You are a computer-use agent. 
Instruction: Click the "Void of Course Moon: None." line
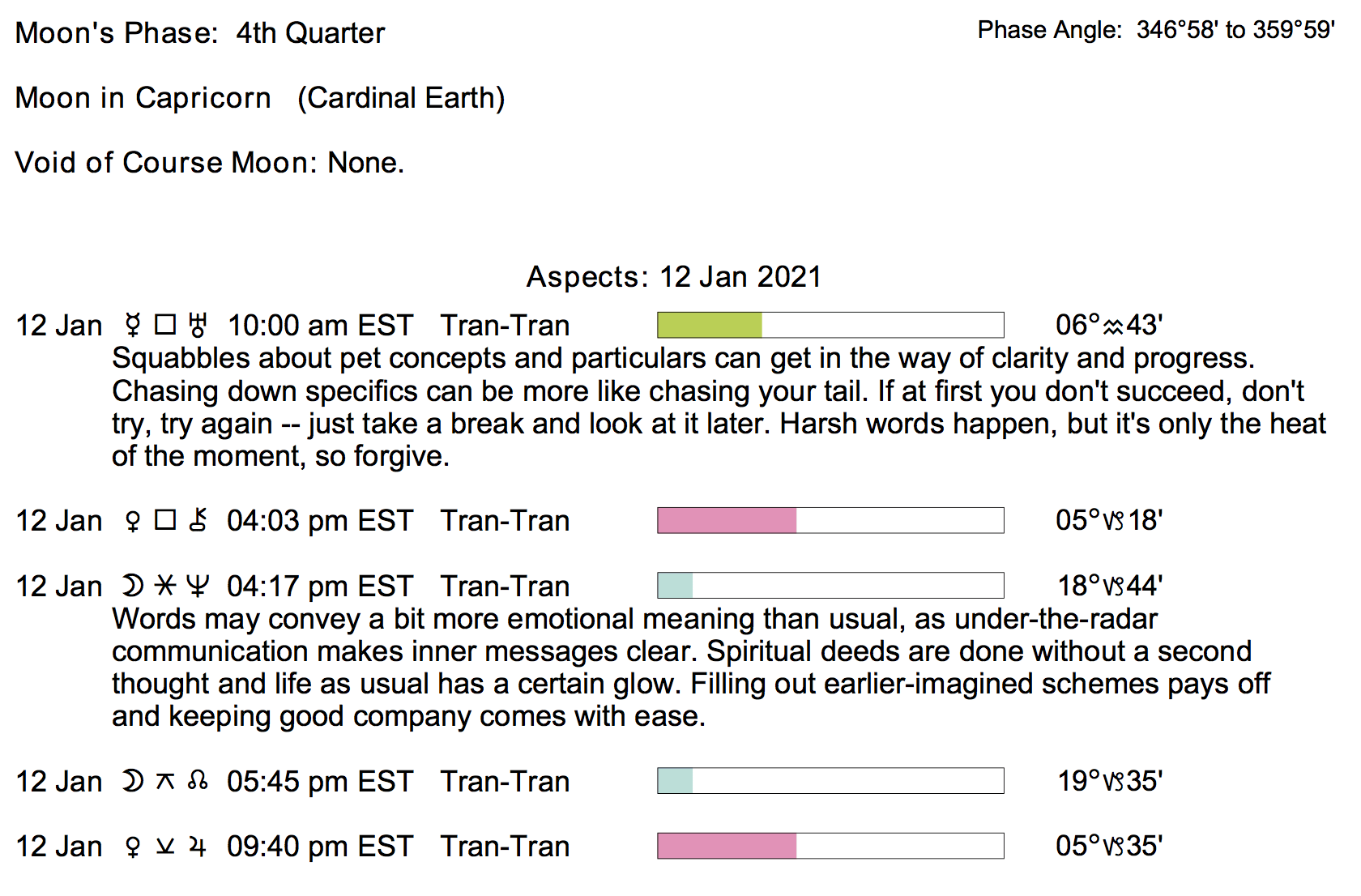point(209,163)
